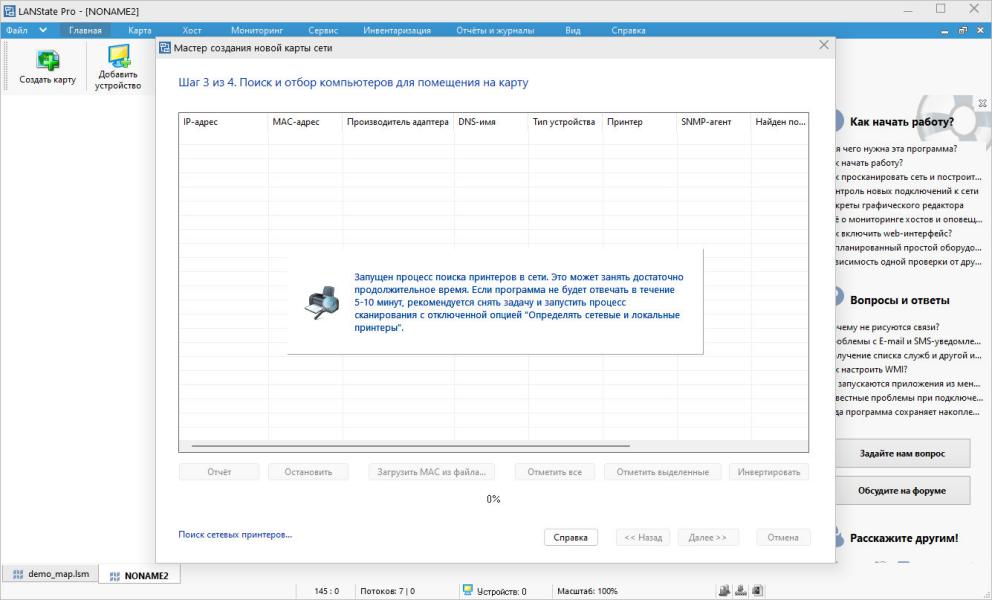Image resolution: width=992 pixels, height=600 pixels.
Task: Click the Отметить выделенные button
Action: (x=662, y=472)
